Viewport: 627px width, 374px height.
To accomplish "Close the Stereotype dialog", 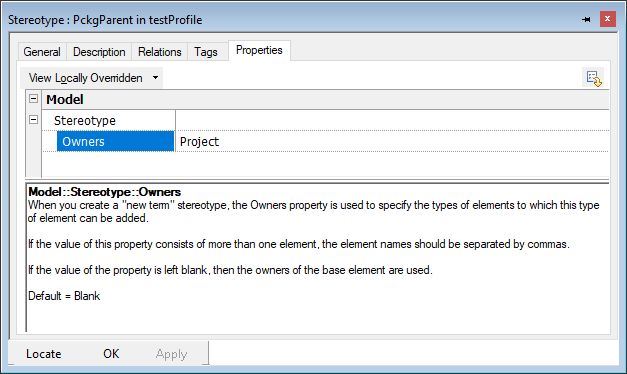I will tap(607, 19).
